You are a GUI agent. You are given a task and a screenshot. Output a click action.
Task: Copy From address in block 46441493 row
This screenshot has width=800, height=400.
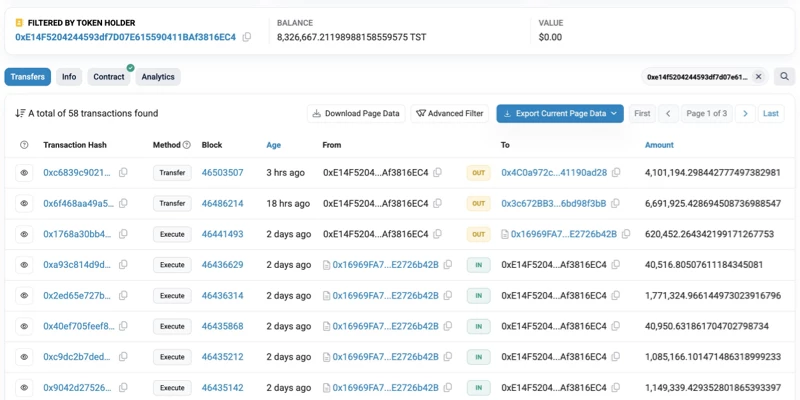pyautogui.click(x=437, y=234)
